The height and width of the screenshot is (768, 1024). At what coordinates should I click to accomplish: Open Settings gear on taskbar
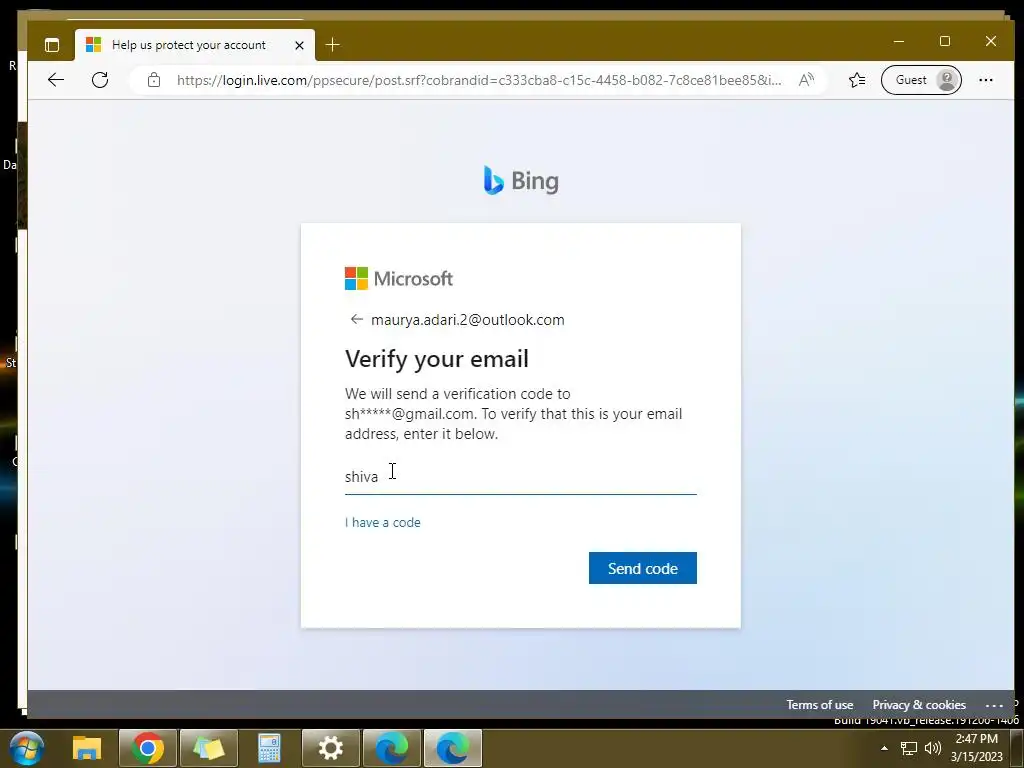[x=330, y=748]
